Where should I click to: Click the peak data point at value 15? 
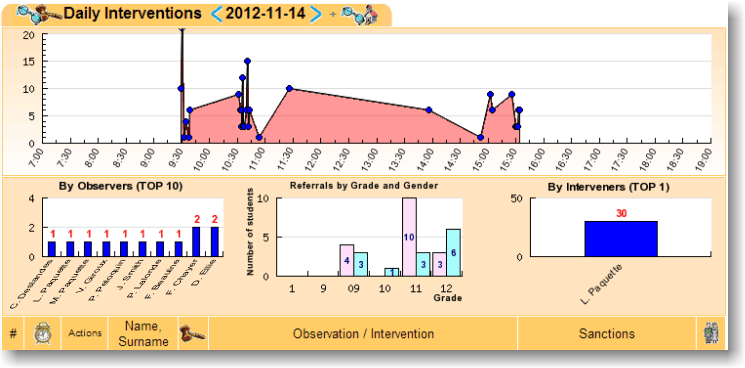248,61
